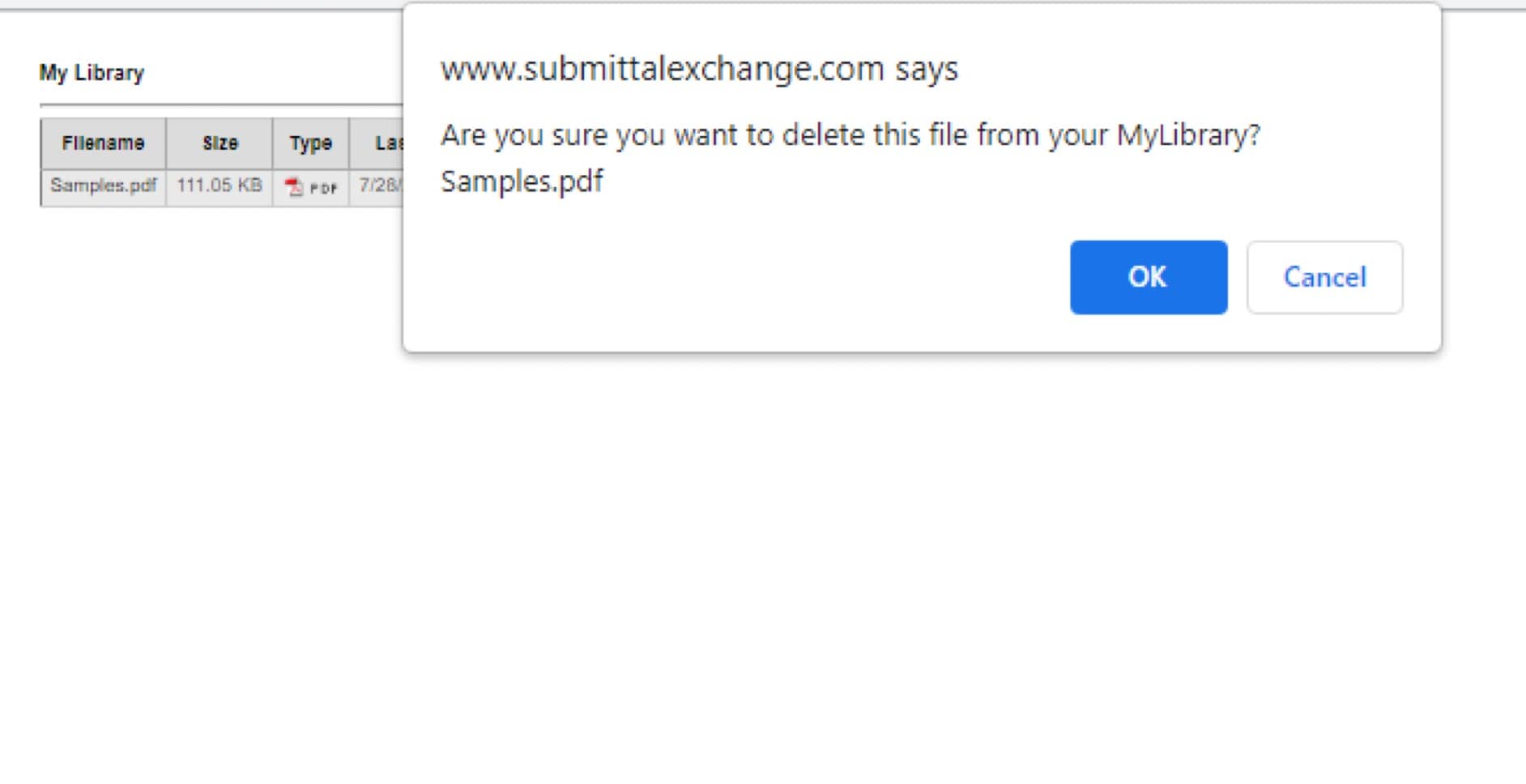The width and height of the screenshot is (1526, 784).
Task: Click the 7/28 date cell in the table
Action: (378, 185)
